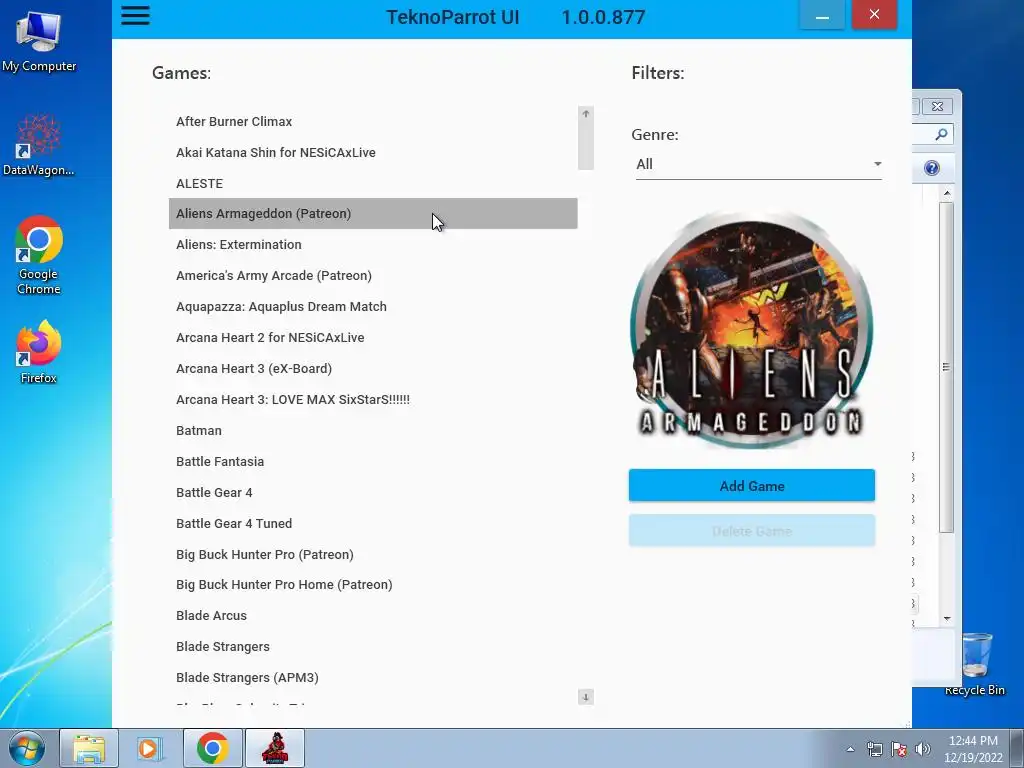
Task: Open the volume speaker tray icon
Action: (x=923, y=749)
